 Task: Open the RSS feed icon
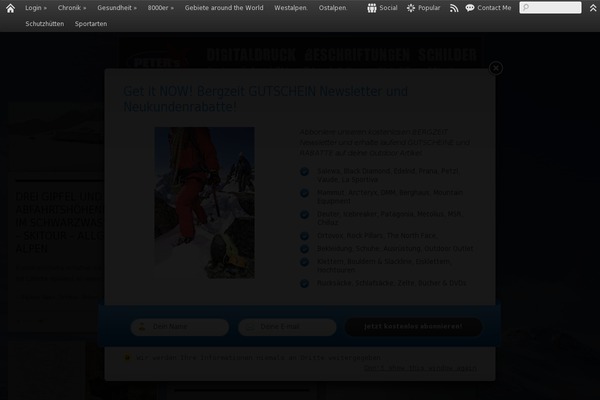[454, 8]
